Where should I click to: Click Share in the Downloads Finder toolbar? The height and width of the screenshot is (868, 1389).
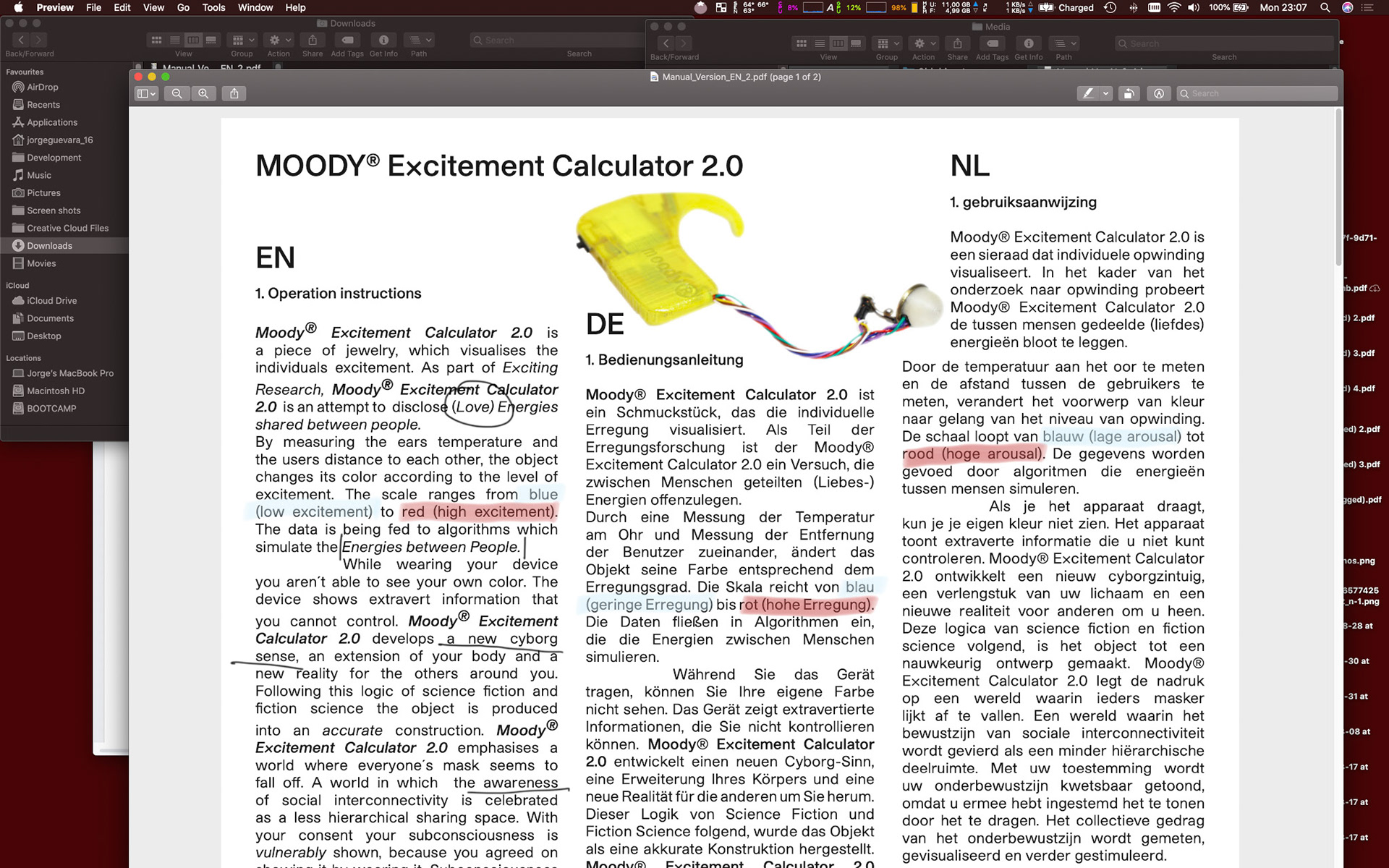[x=313, y=40]
